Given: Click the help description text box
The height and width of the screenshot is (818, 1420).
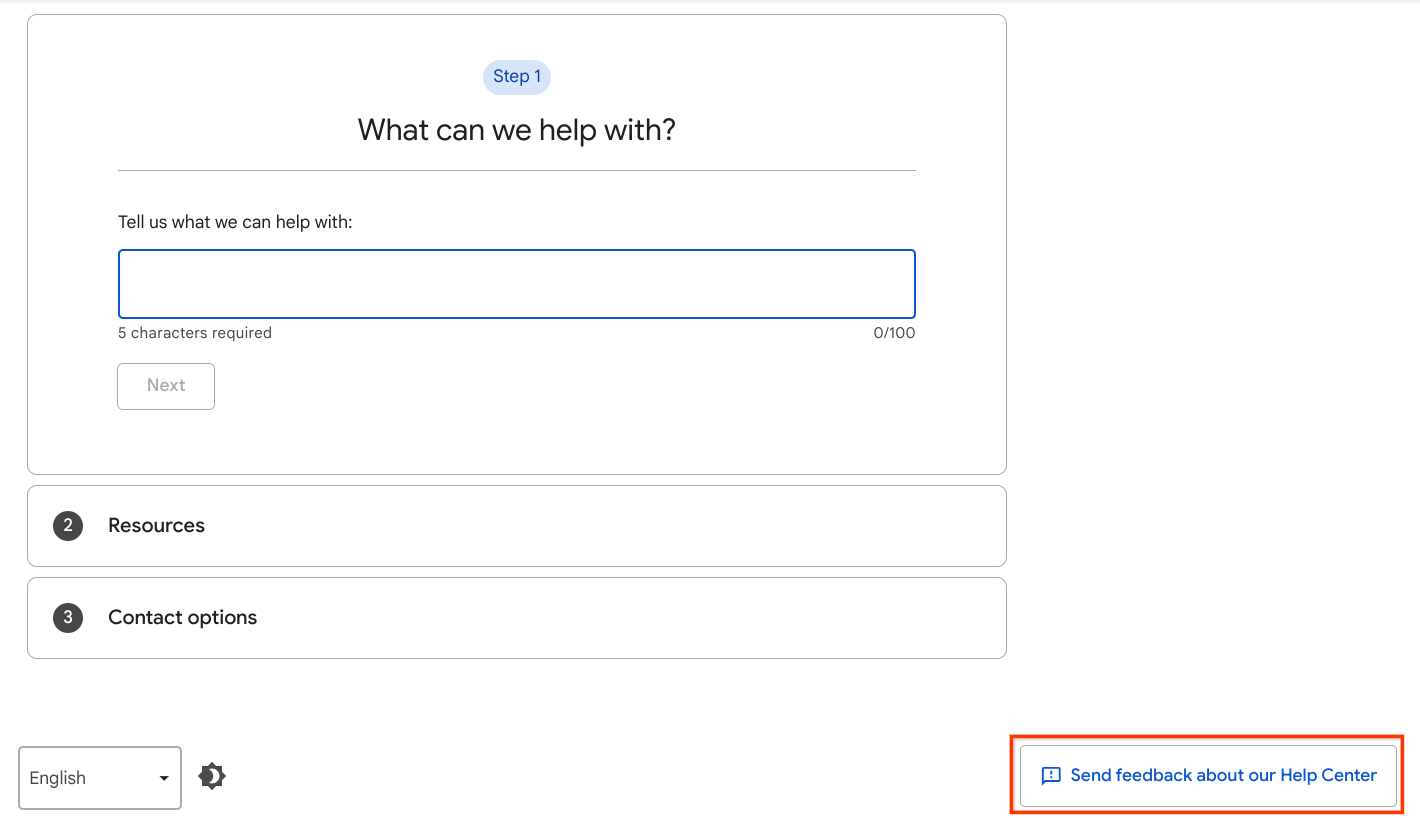Looking at the screenshot, I should click(x=516, y=283).
